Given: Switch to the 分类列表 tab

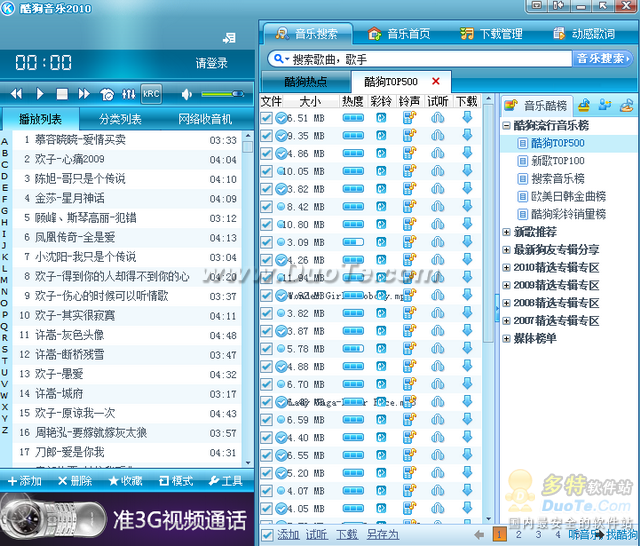Looking at the screenshot, I should coord(120,119).
